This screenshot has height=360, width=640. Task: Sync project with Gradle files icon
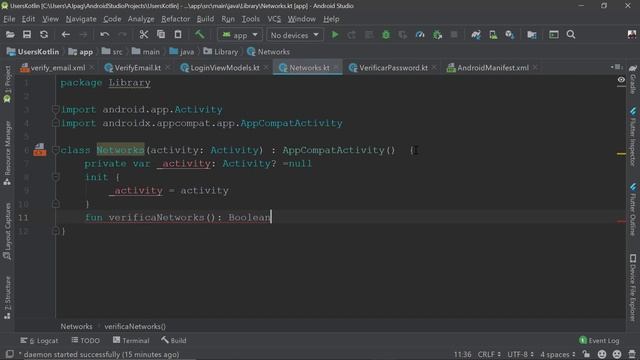coord(476,35)
